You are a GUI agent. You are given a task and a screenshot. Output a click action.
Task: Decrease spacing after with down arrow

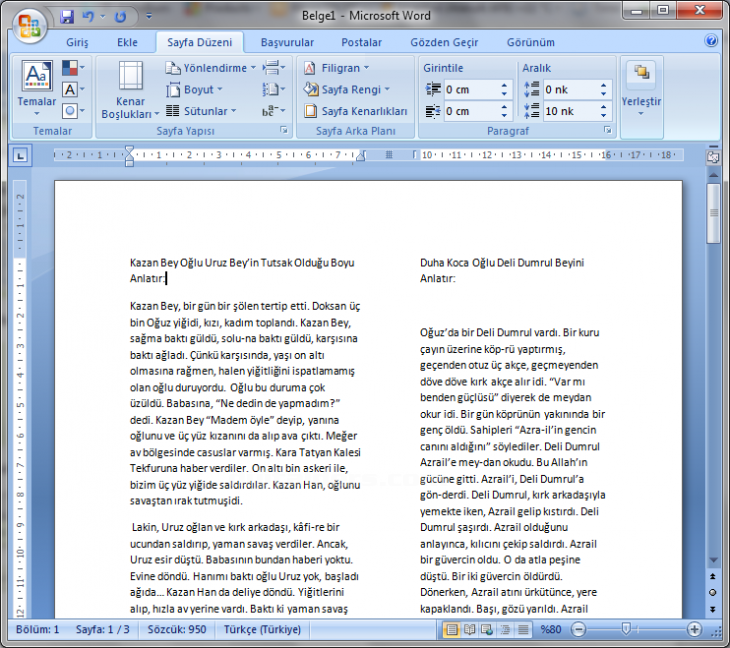tap(603, 115)
